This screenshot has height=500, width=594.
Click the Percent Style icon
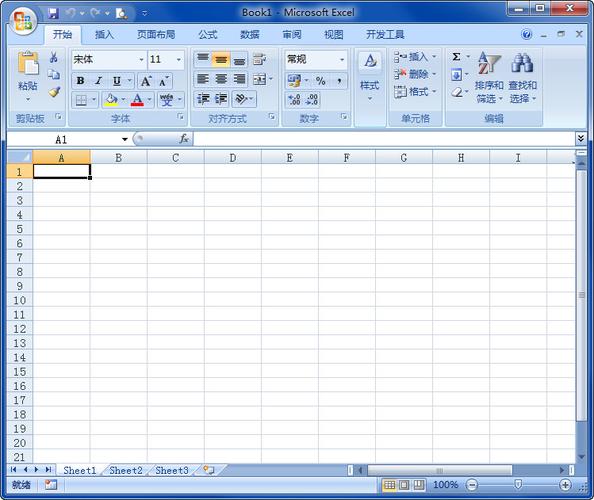[320, 80]
